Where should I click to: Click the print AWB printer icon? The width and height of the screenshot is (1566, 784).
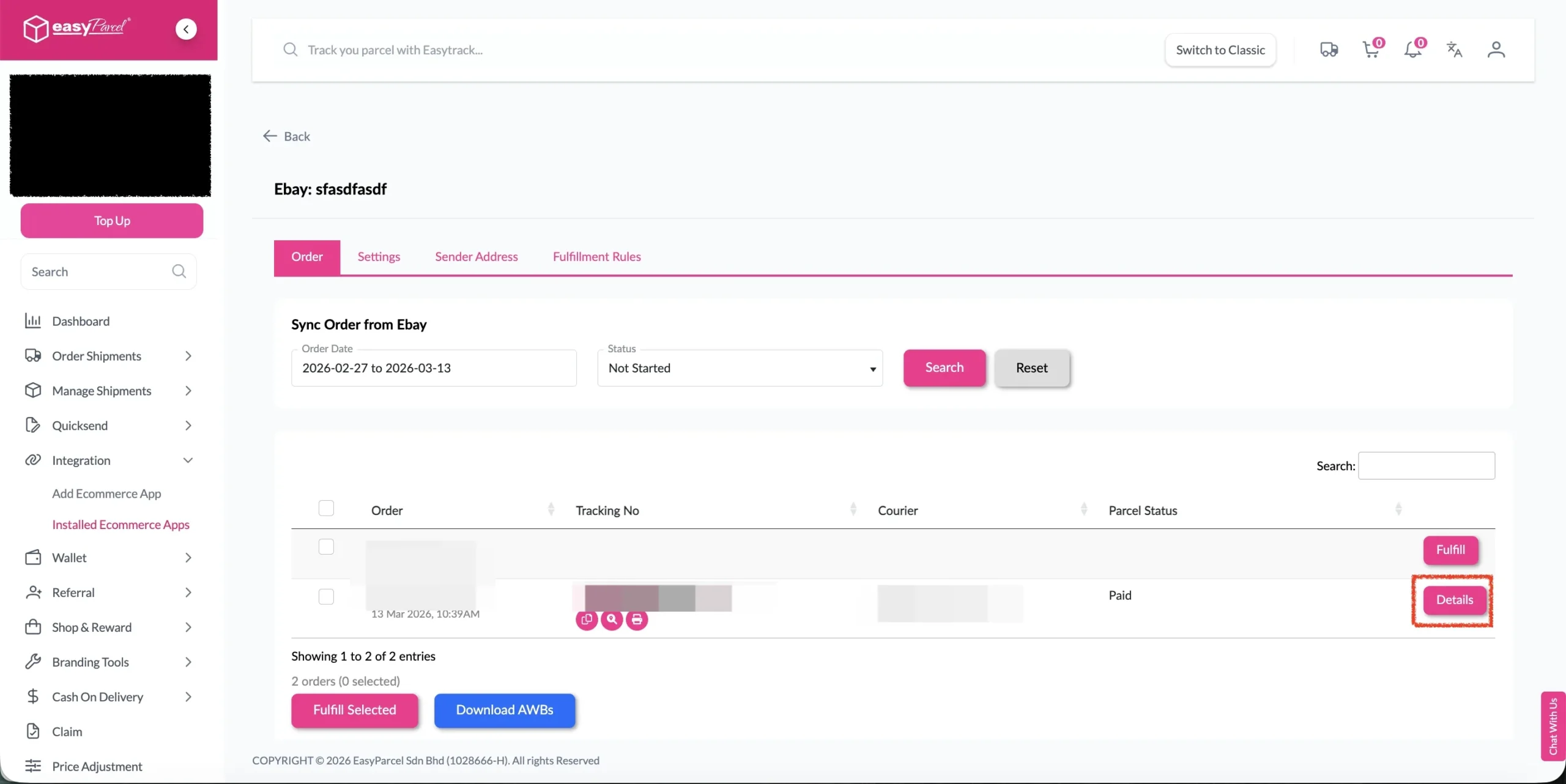637,619
